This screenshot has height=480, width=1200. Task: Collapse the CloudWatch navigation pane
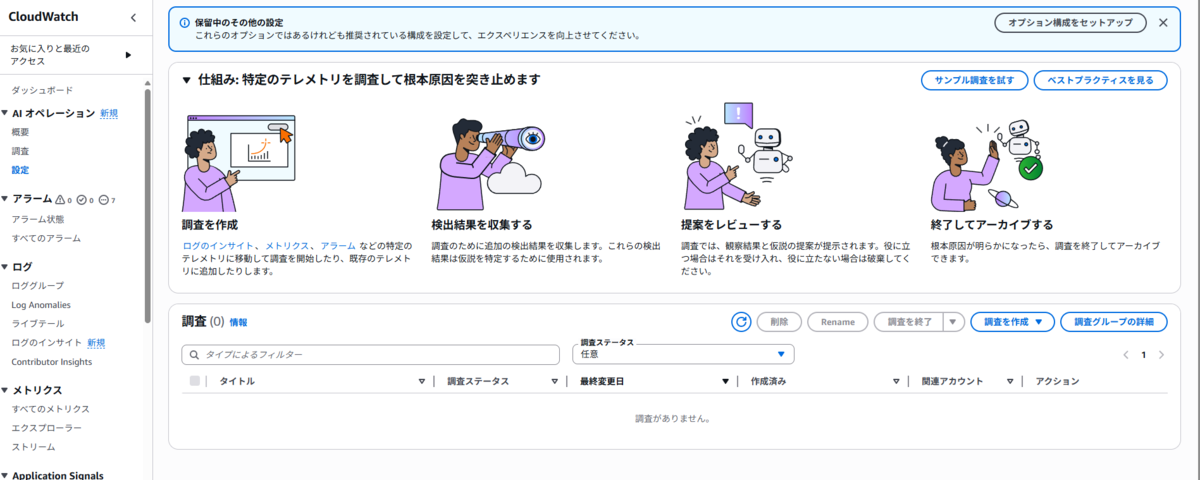coord(134,17)
